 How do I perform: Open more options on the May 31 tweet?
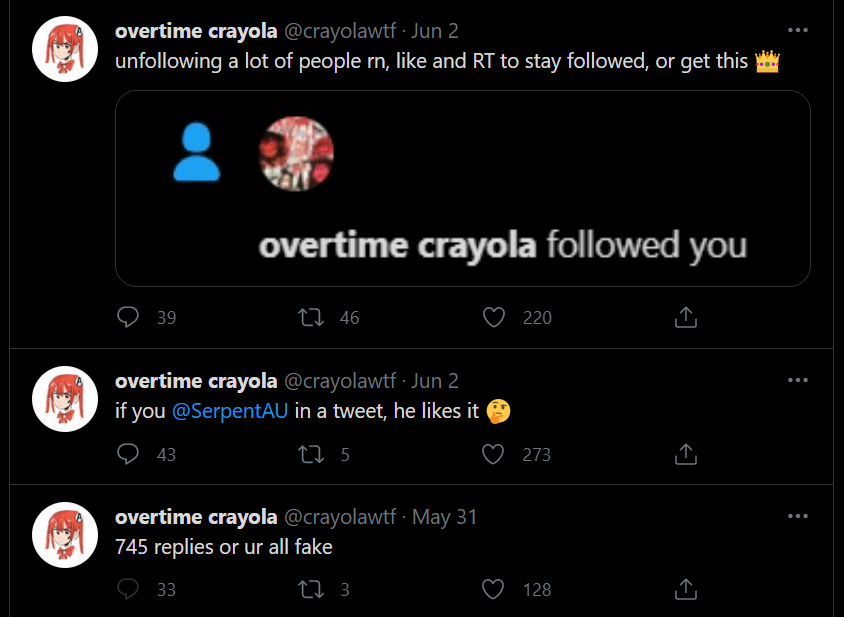[x=797, y=516]
